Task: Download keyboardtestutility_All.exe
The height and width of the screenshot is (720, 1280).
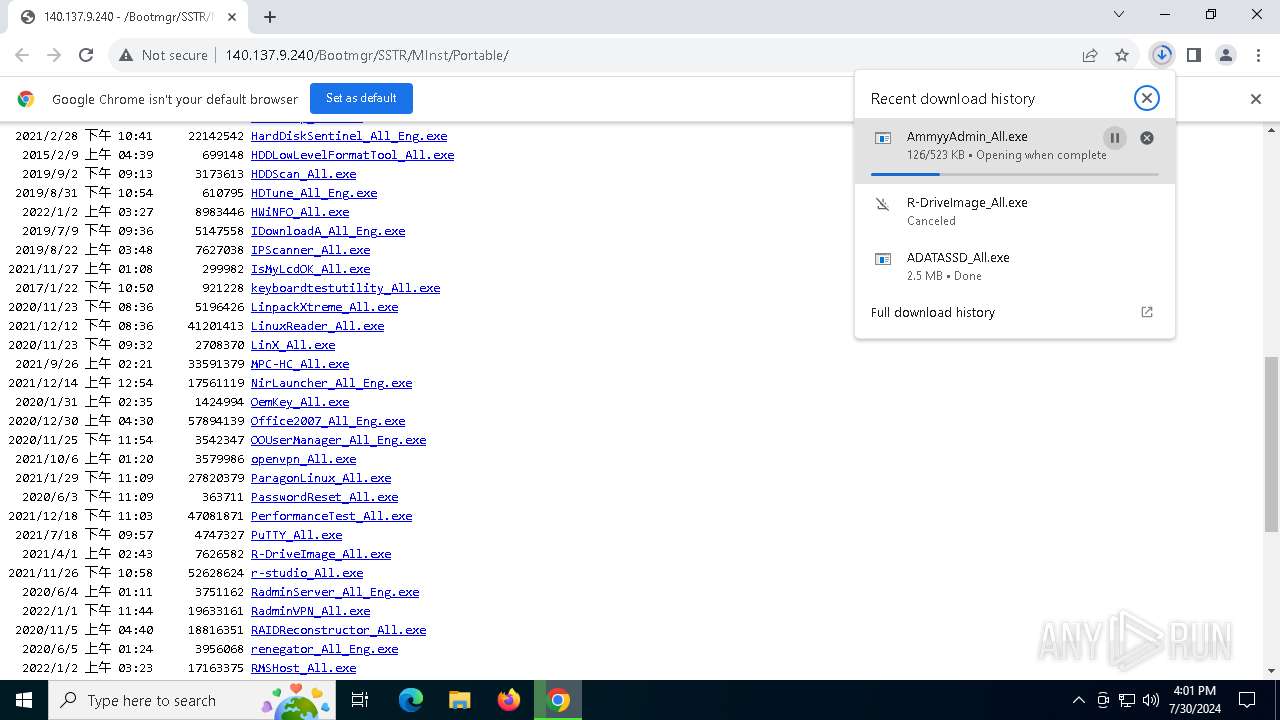Action: [345, 288]
